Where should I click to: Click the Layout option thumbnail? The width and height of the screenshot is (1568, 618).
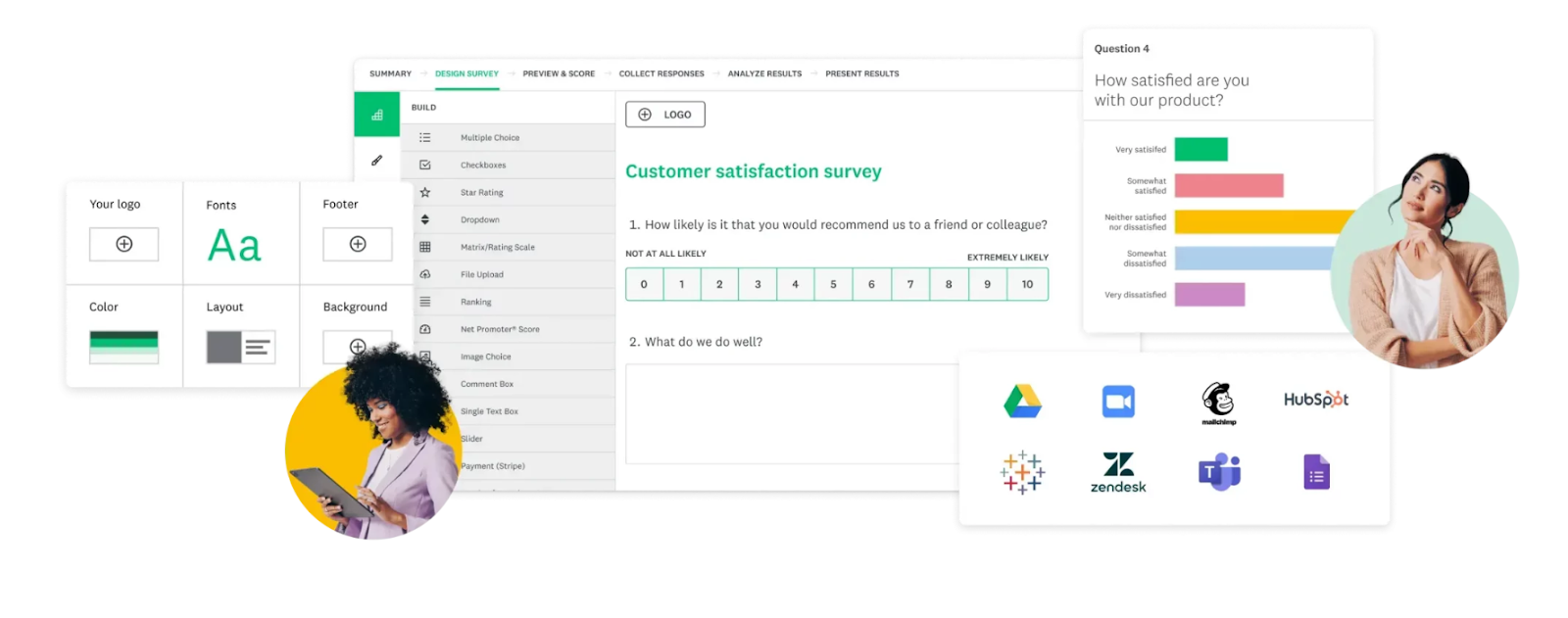[241, 347]
